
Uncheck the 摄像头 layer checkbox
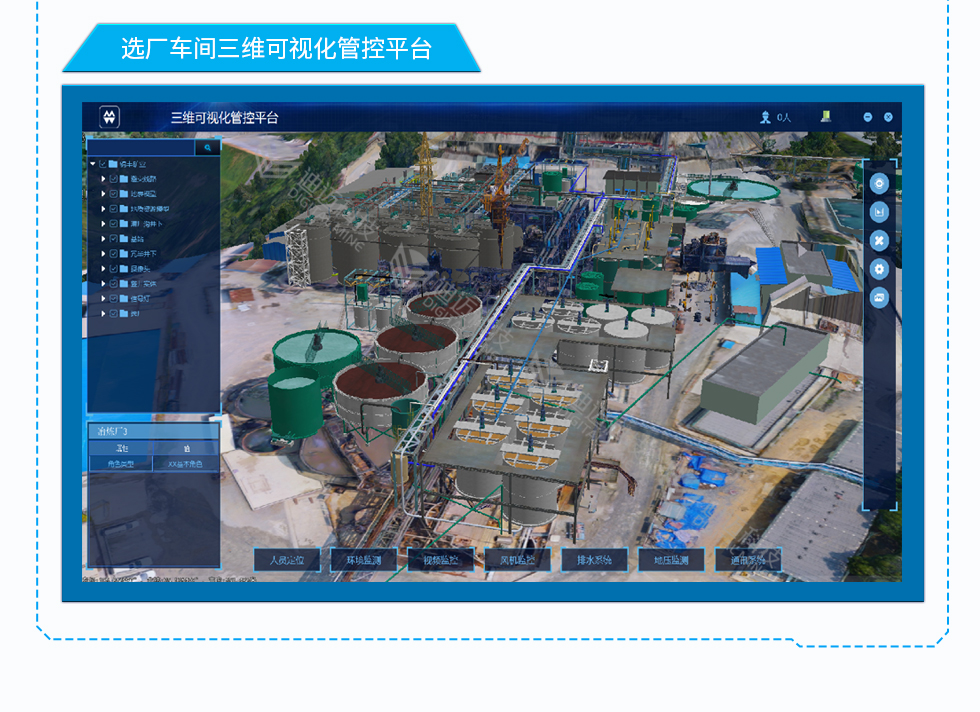click(114, 268)
